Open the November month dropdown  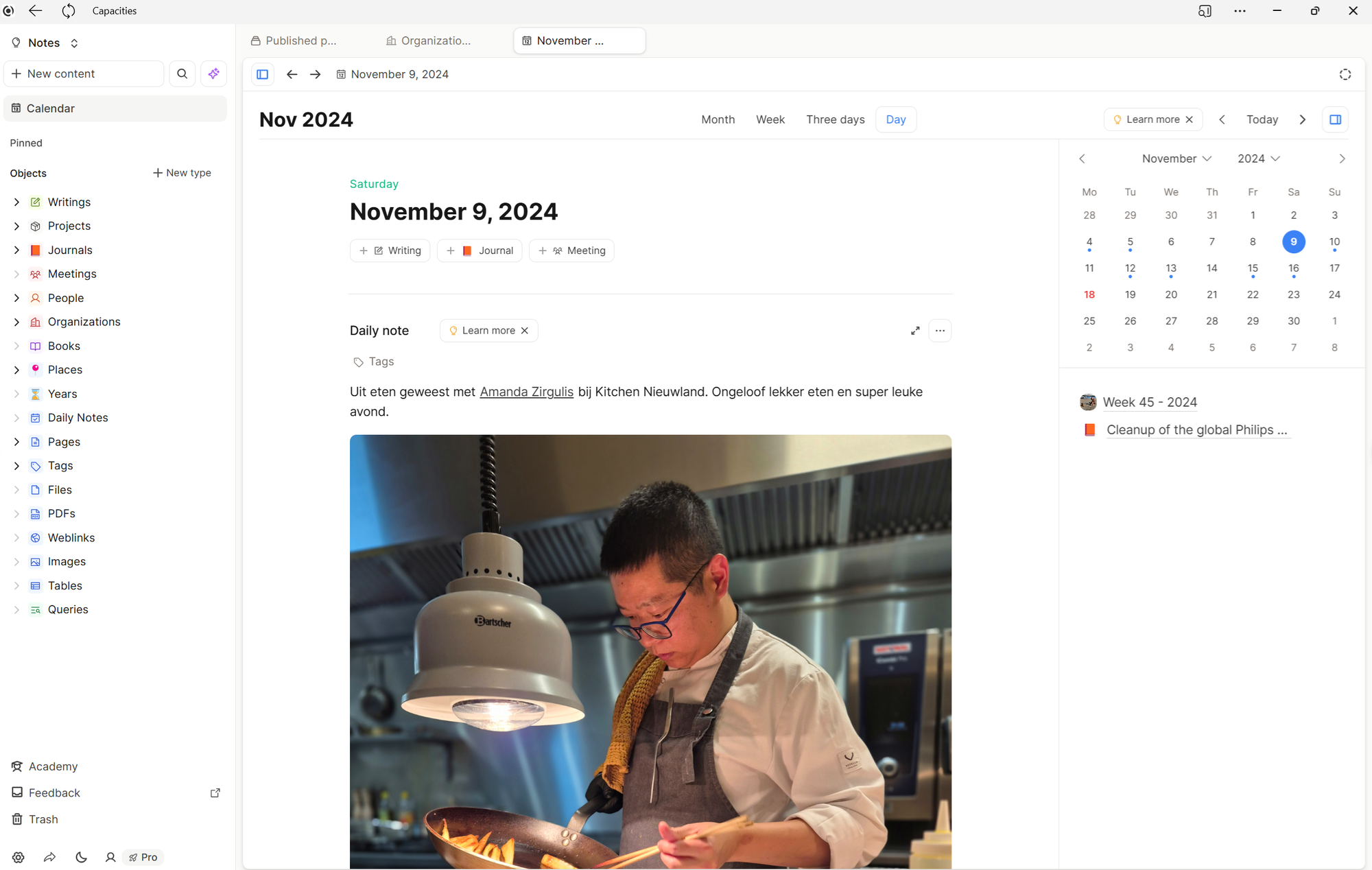pyautogui.click(x=1176, y=158)
